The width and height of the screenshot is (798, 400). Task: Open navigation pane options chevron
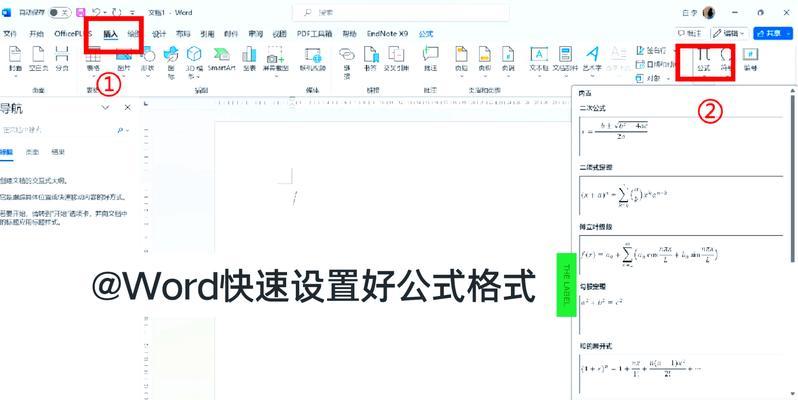click(106, 108)
